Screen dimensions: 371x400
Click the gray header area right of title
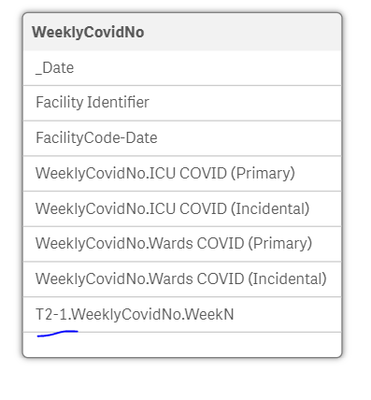(x=242, y=32)
